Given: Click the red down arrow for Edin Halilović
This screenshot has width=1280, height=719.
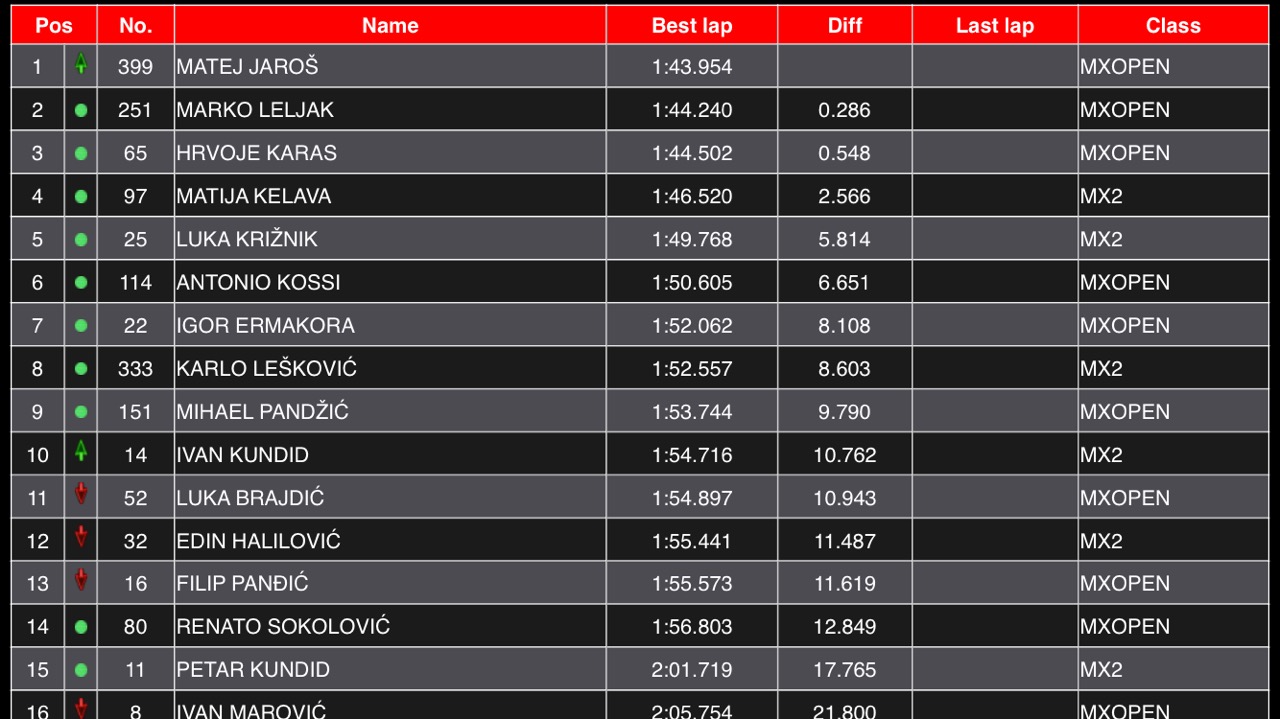Looking at the screenshot, I should pyautogui.click(x=81, y=538).
